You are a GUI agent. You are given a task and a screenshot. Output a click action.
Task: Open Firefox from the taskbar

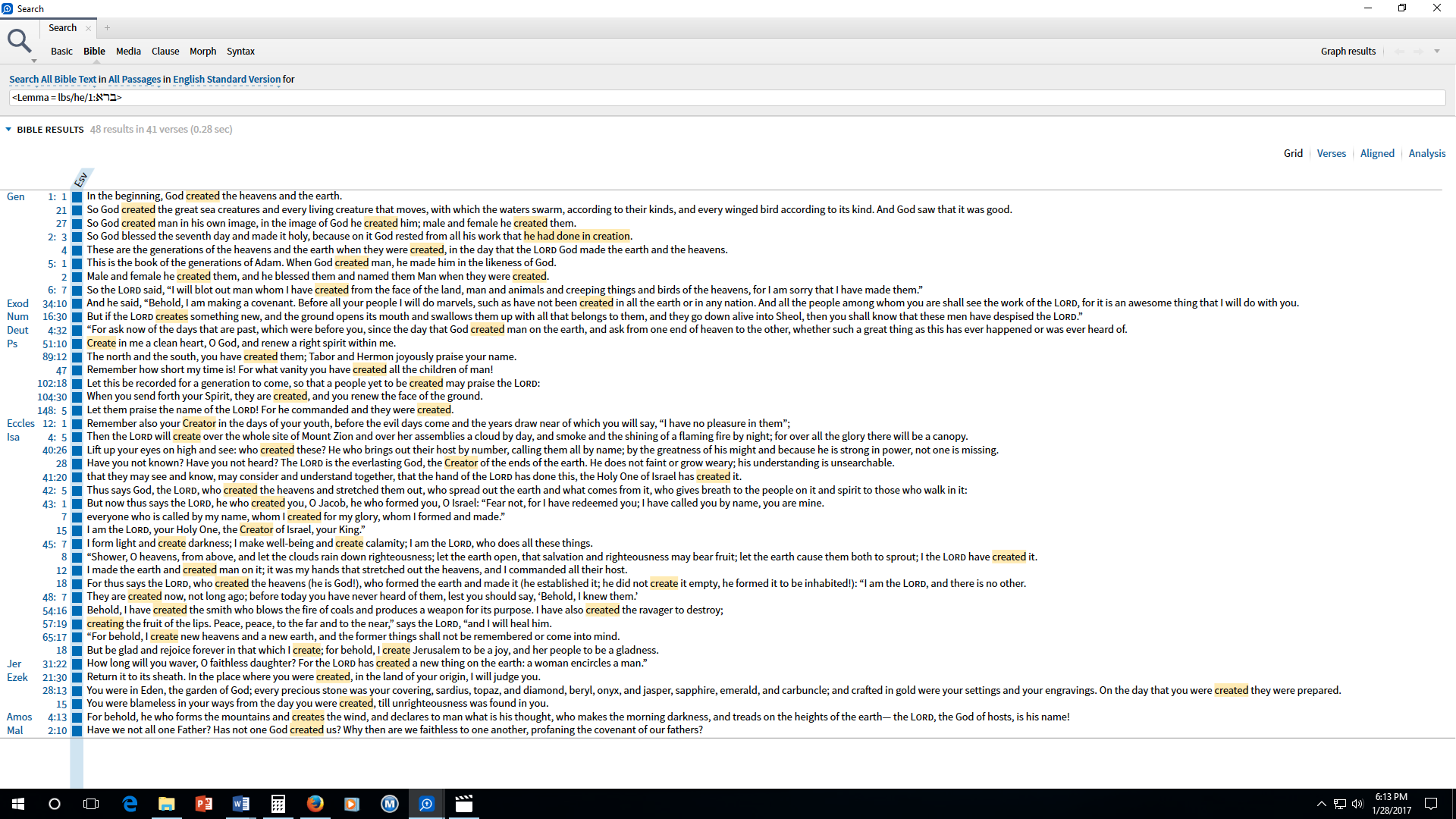(x=315, y=804)
